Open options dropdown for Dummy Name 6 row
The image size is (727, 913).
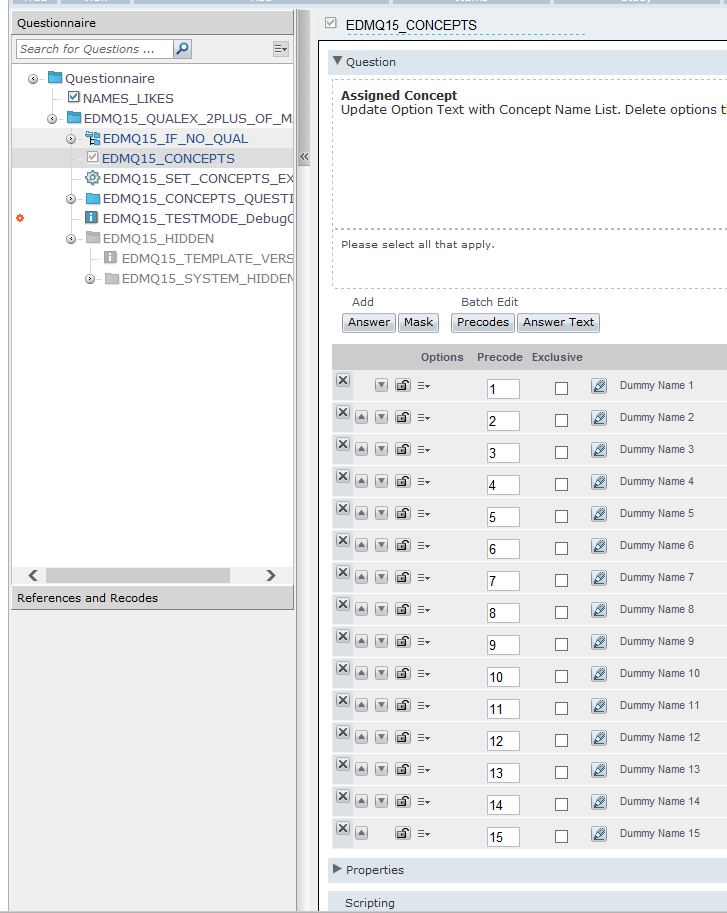pyautogui.click(x=424, y=546)
